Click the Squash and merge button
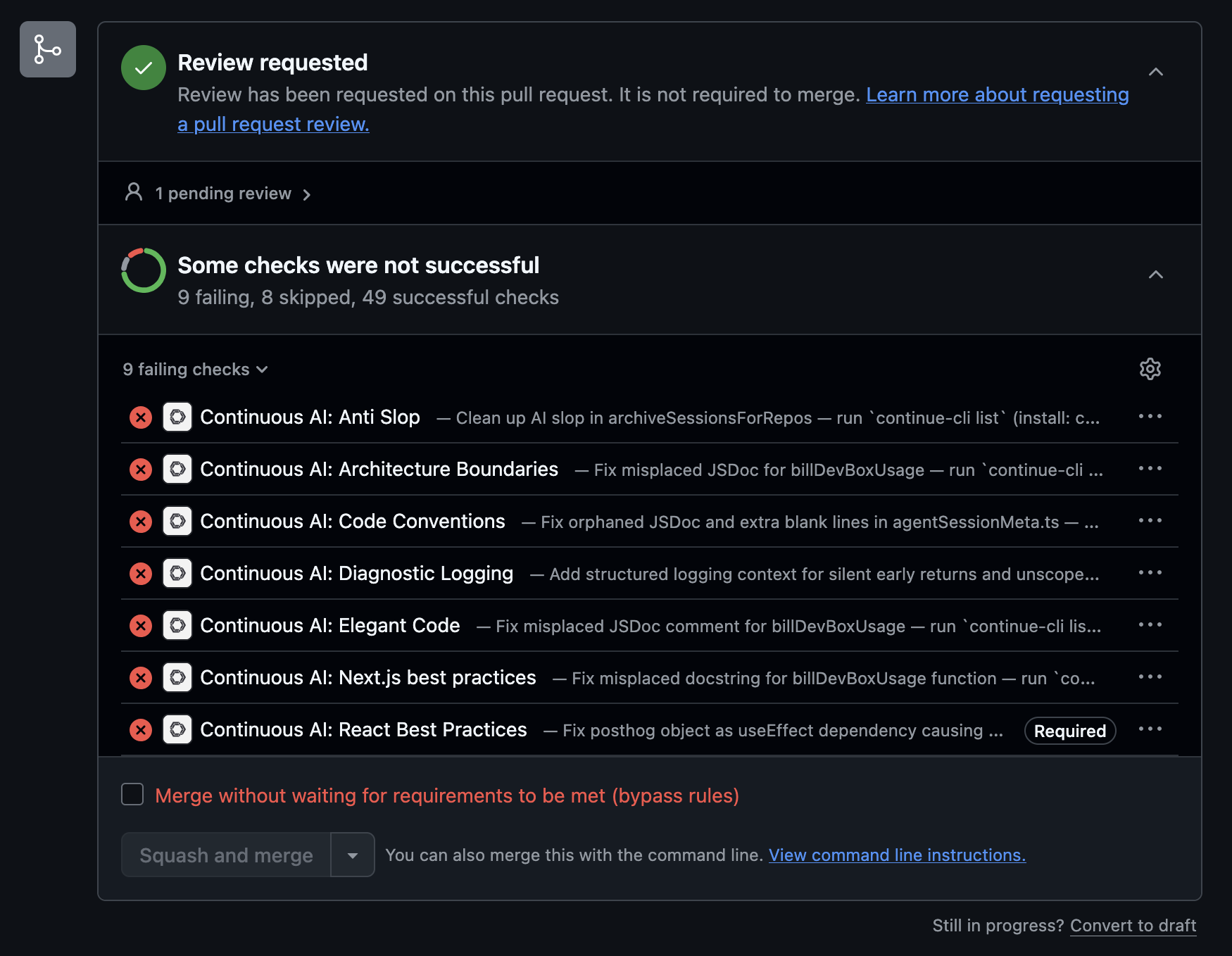Image resolution: width=1232 pixels, height=956 pixels. 225,855
